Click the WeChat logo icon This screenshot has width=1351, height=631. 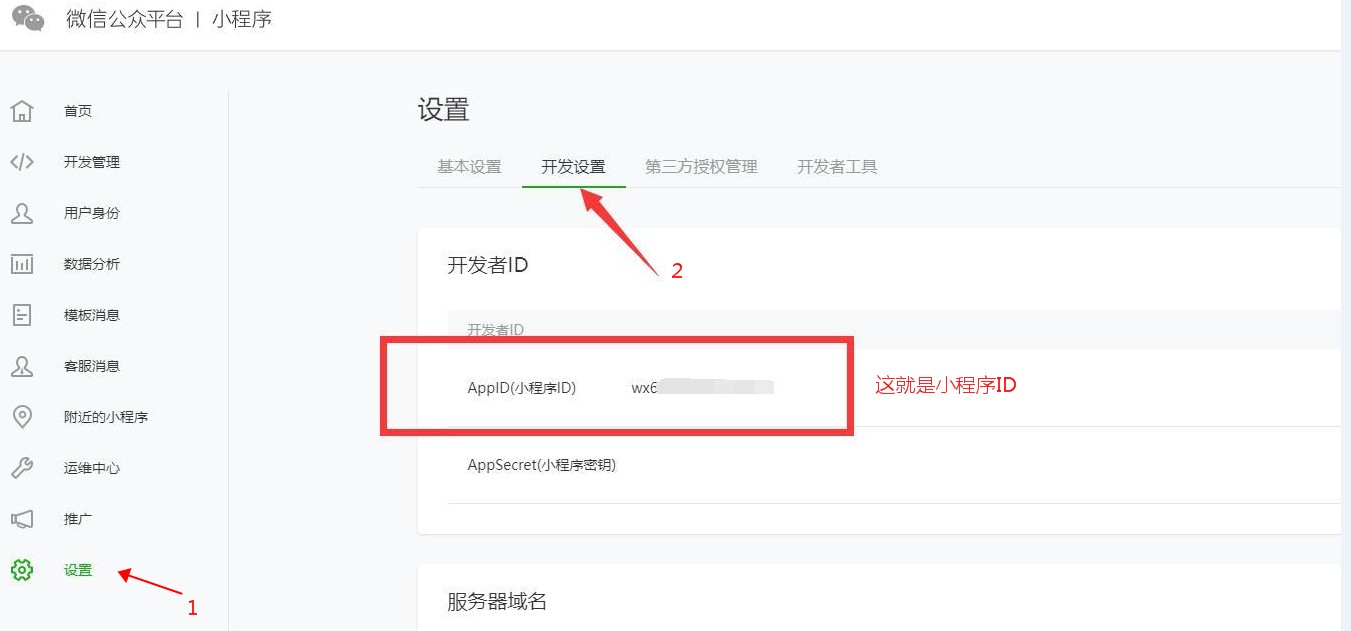27,18
